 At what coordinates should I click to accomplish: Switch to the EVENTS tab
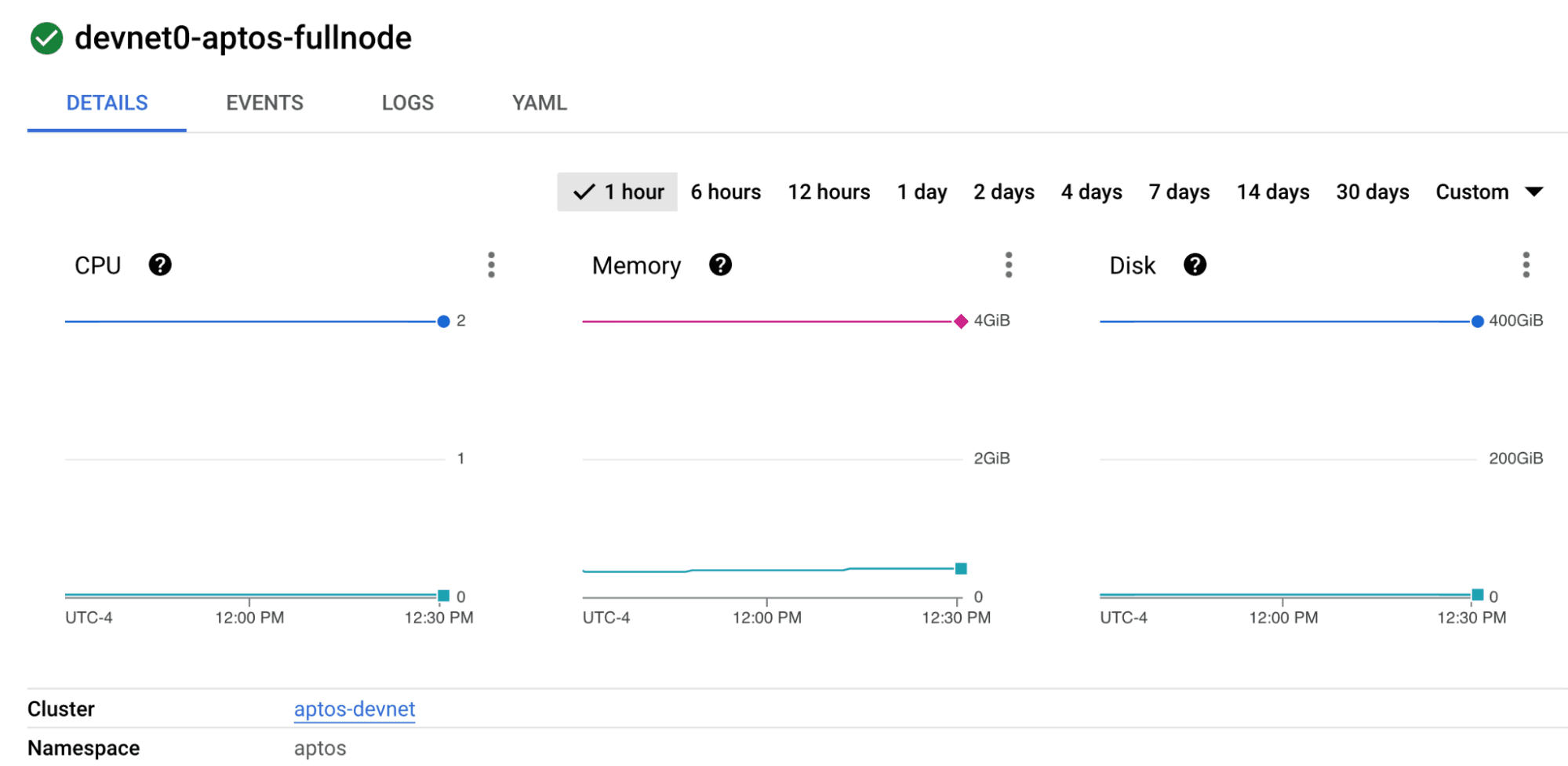tap(264, 102)
